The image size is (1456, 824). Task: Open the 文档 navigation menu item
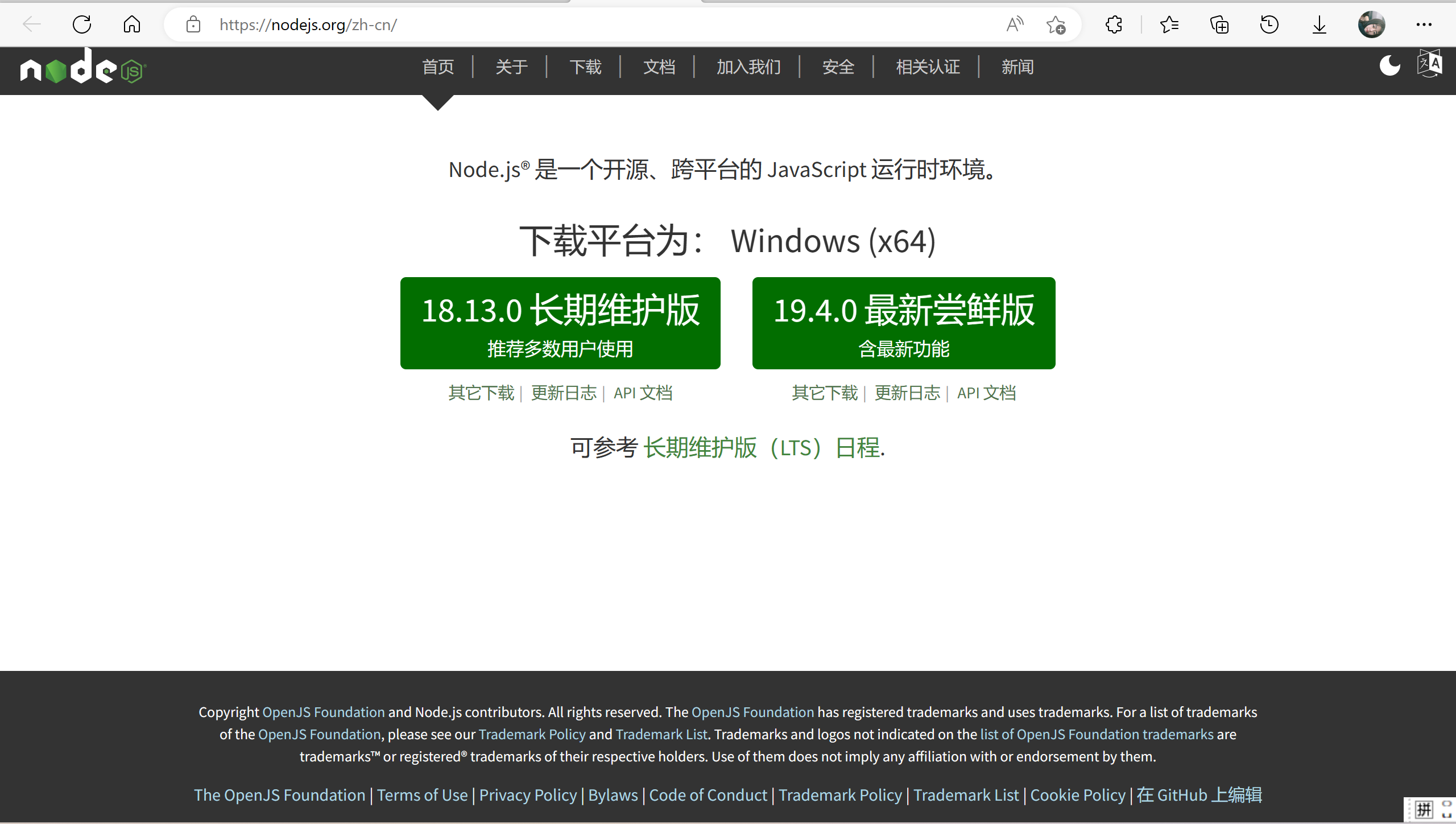659,67
